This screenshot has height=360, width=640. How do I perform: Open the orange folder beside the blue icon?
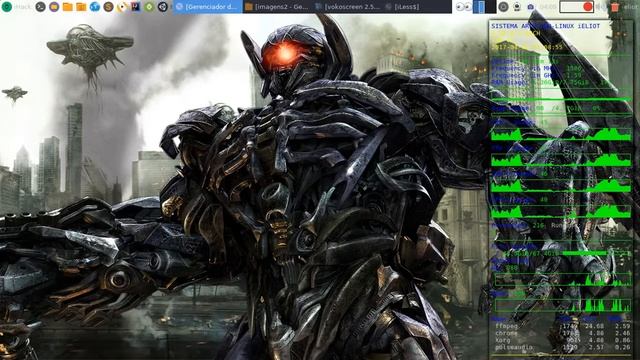81,7
